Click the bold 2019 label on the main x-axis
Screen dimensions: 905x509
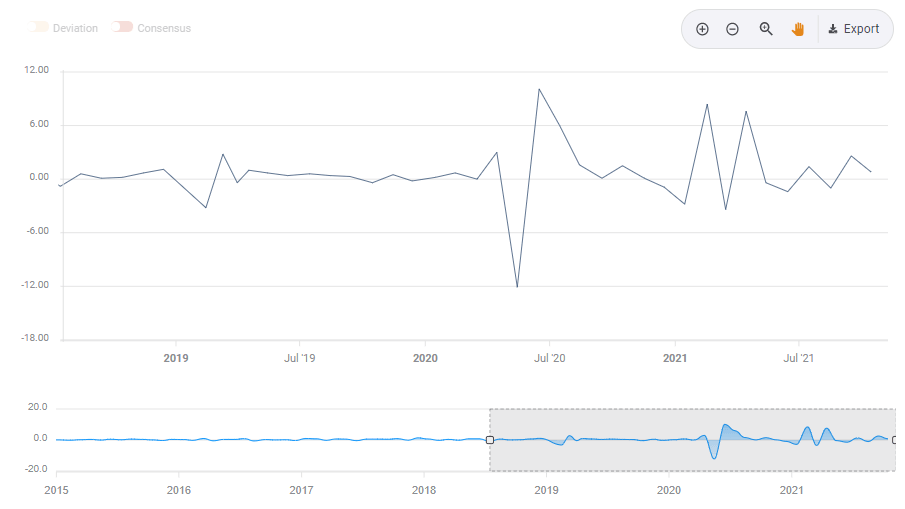pyautogui.click(x=176, y=358)
